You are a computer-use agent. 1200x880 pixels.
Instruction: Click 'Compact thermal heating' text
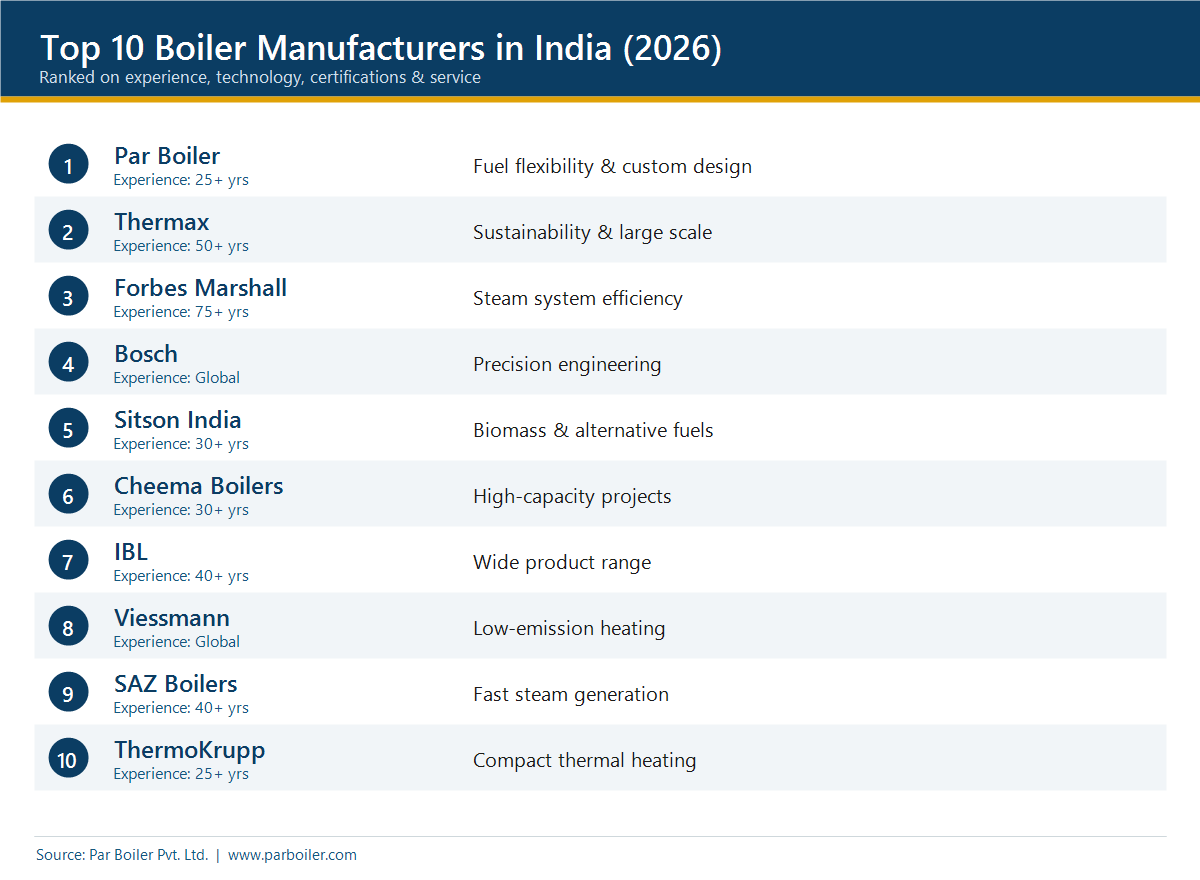(x=584, y=760)
